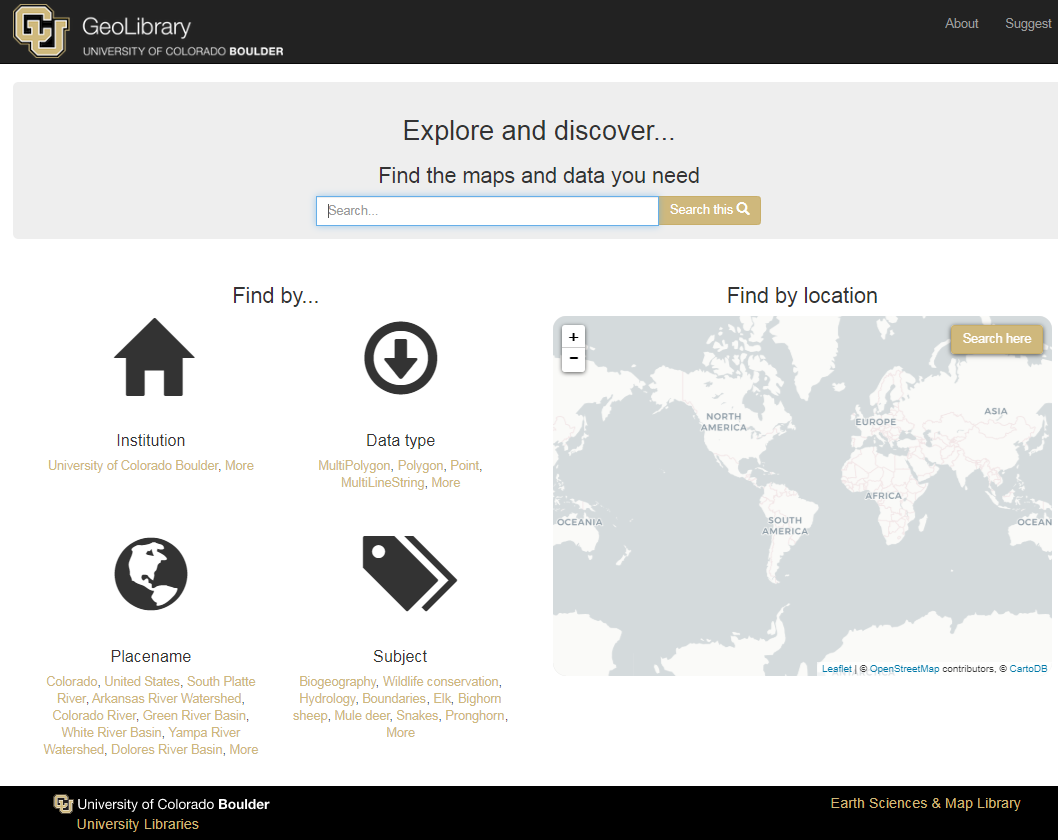1058x840 pixels.
Task: Click the CU GeoLibrary logo
Action: (x=148, y=32)
